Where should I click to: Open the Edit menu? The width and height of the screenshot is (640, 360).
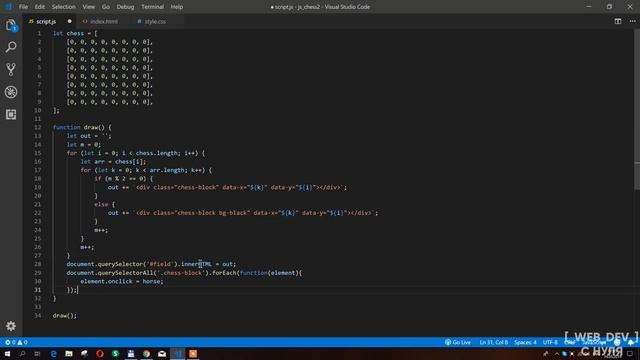[x=40, y=7]
